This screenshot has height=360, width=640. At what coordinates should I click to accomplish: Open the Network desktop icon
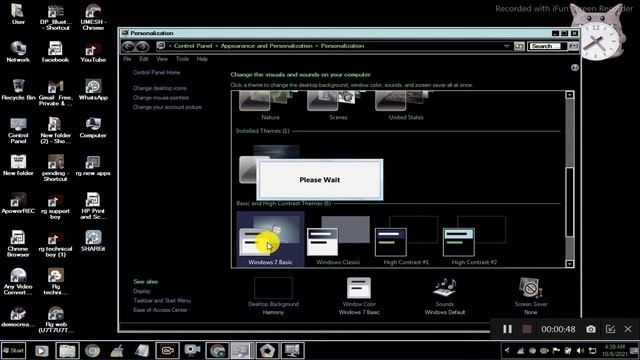pos(18,51)
